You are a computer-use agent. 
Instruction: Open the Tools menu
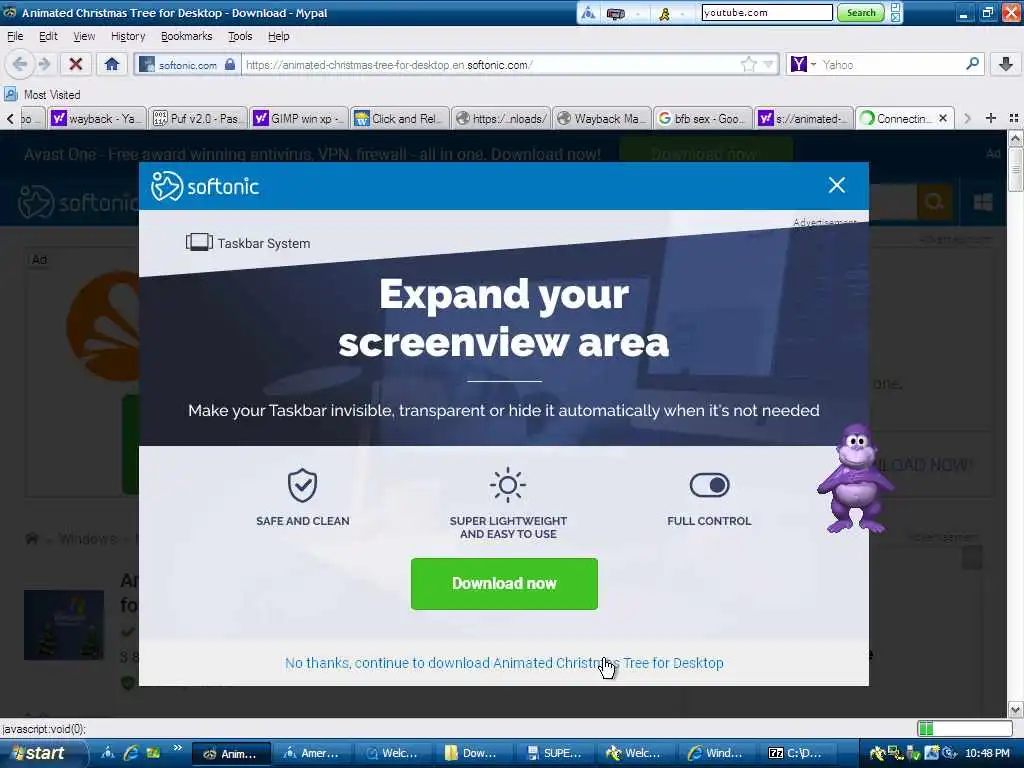pyautogui.click(x=240, y=37)
